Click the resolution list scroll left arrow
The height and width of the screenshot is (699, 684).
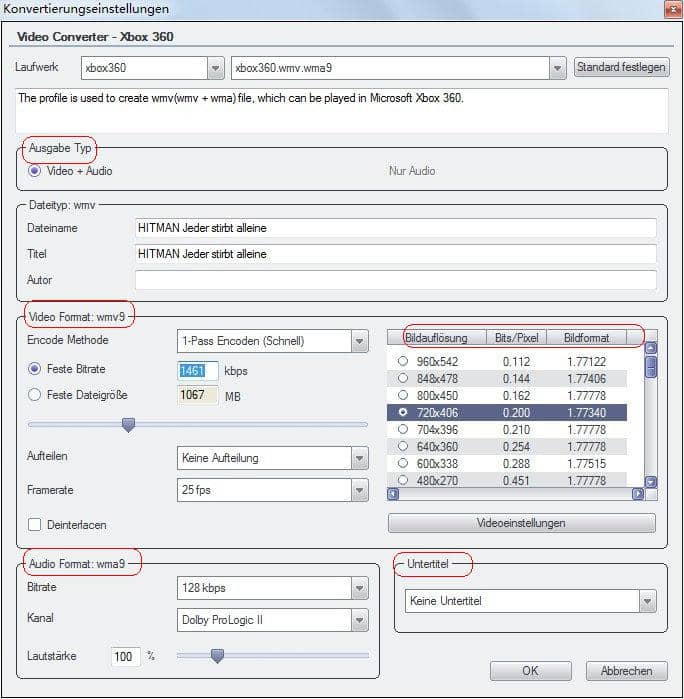coord(393,494)
